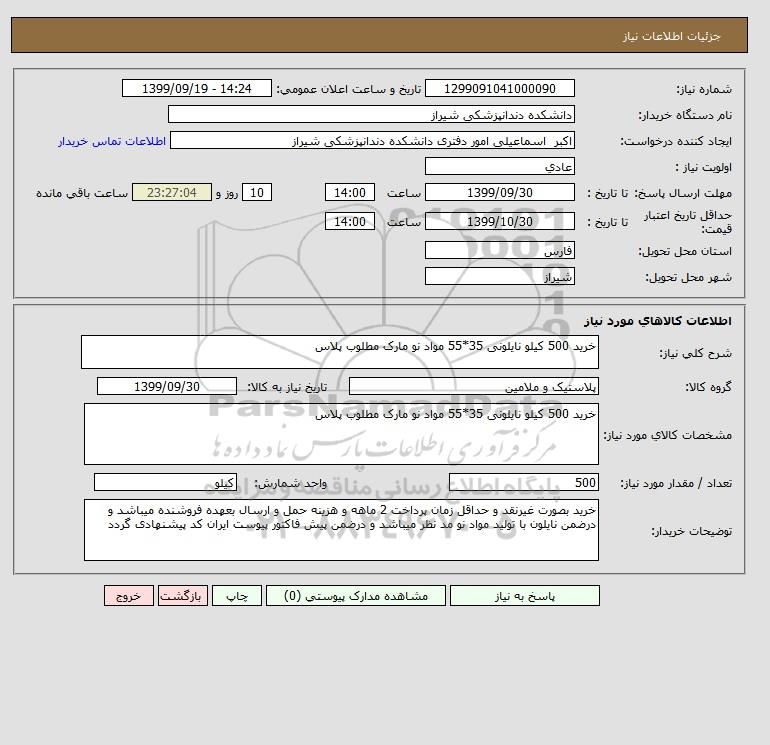Click the response deadline time 14:00 field
This screenshot has width=770, height=745.
click(350, 193)
